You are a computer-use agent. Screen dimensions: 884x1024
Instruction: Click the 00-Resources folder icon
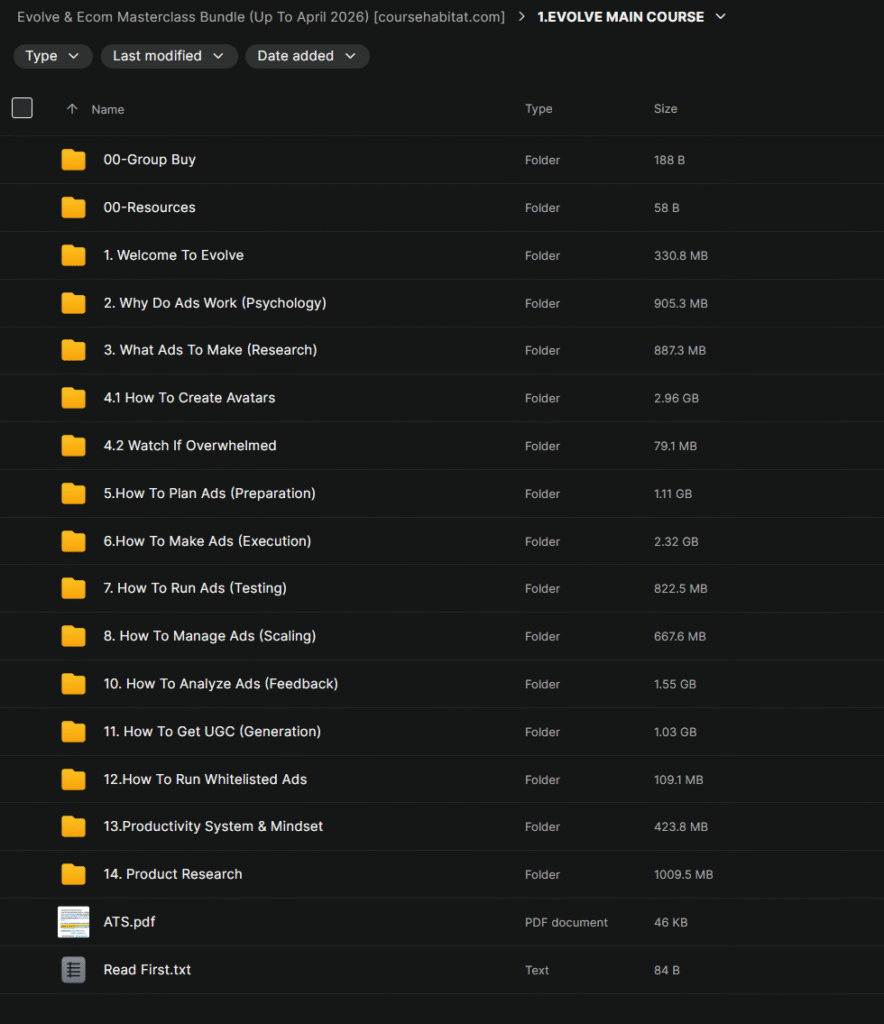[73, 208]
